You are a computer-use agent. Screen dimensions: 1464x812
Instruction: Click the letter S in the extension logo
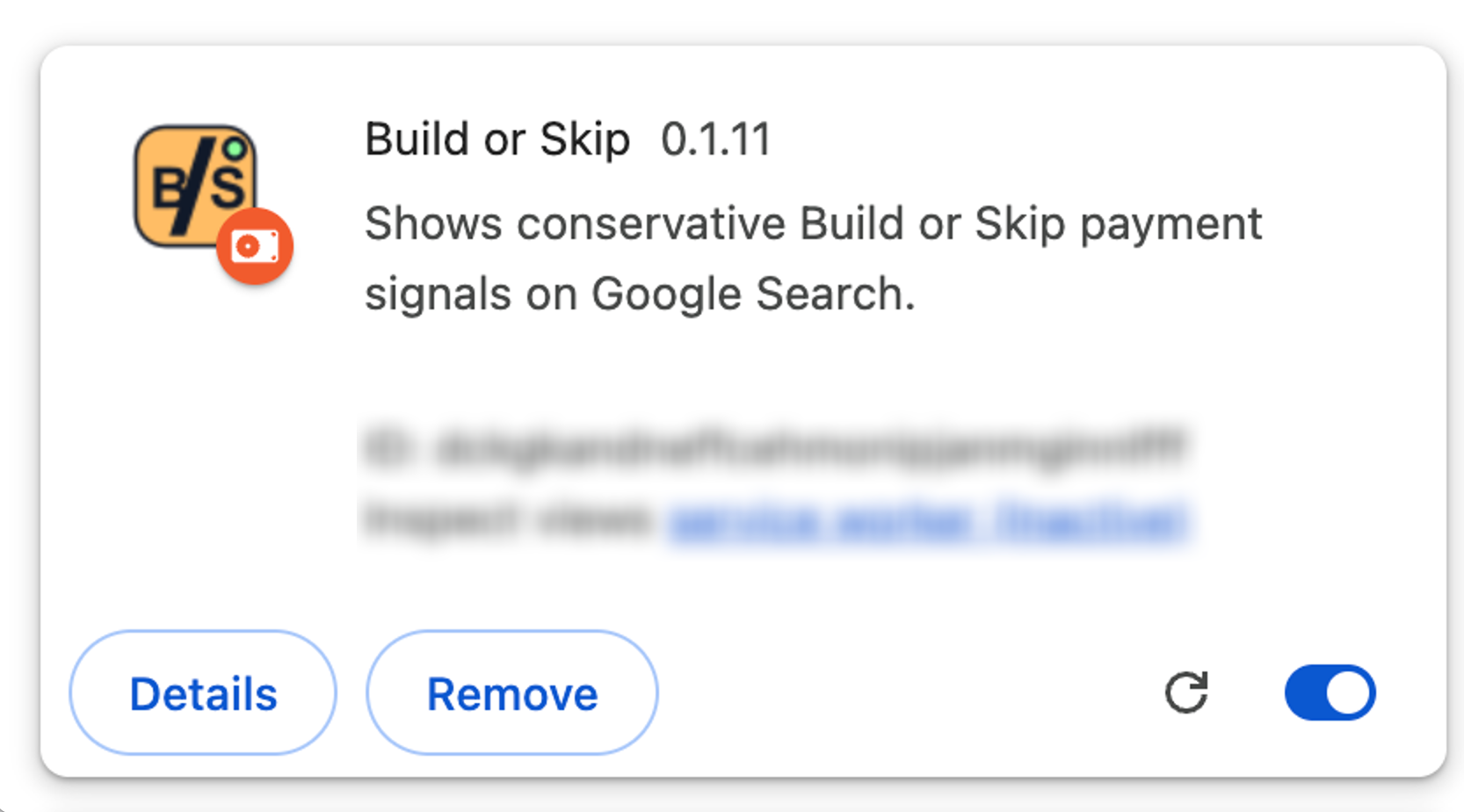point(228,186)
